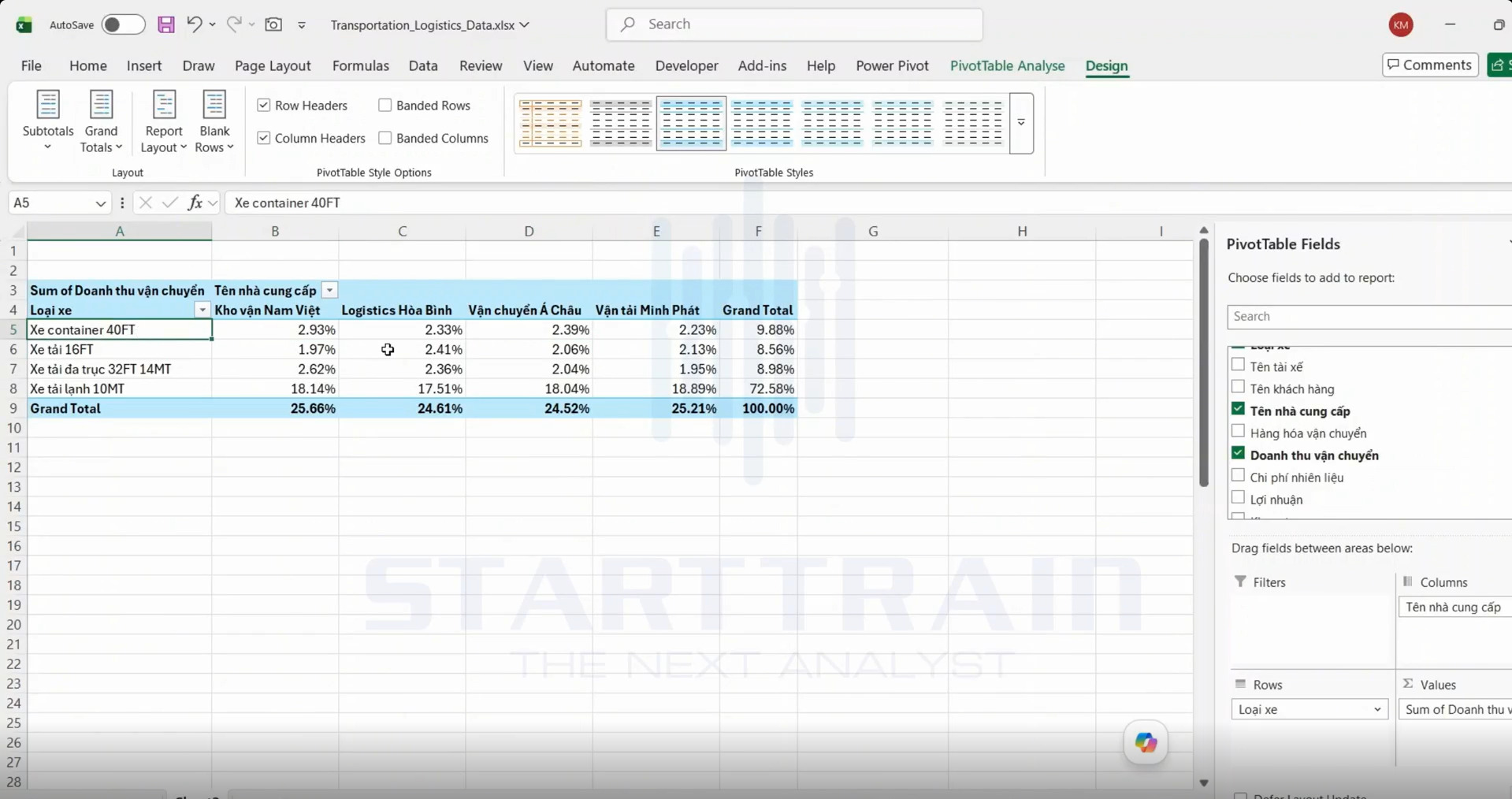Click the Tên nhà cung cấp Columns field
This screenshot has width=1512, height=799.
point(1455,607)
